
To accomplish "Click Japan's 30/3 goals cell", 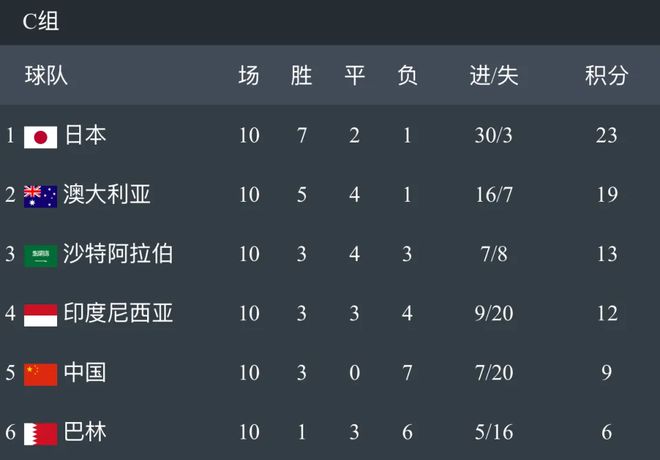I will tap(494, 135).
